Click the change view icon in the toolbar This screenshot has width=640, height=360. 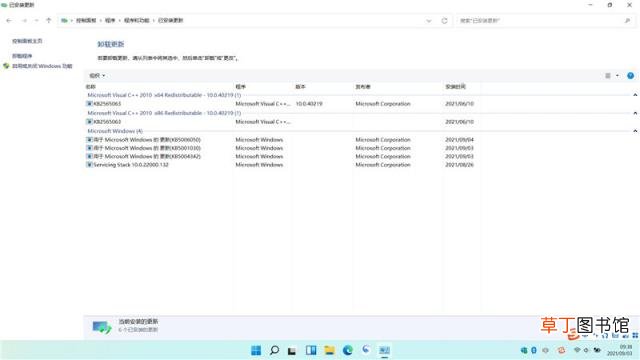[x=608, y=76]
